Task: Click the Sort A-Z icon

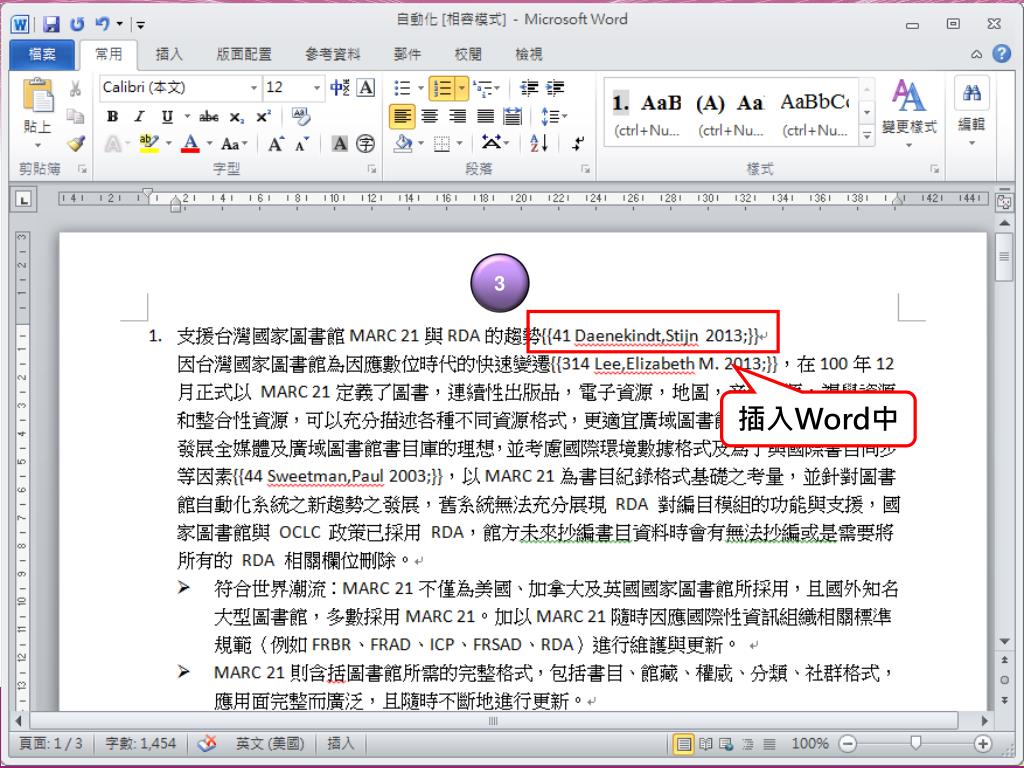Action: pyautogui.click(x=539, y=143)
